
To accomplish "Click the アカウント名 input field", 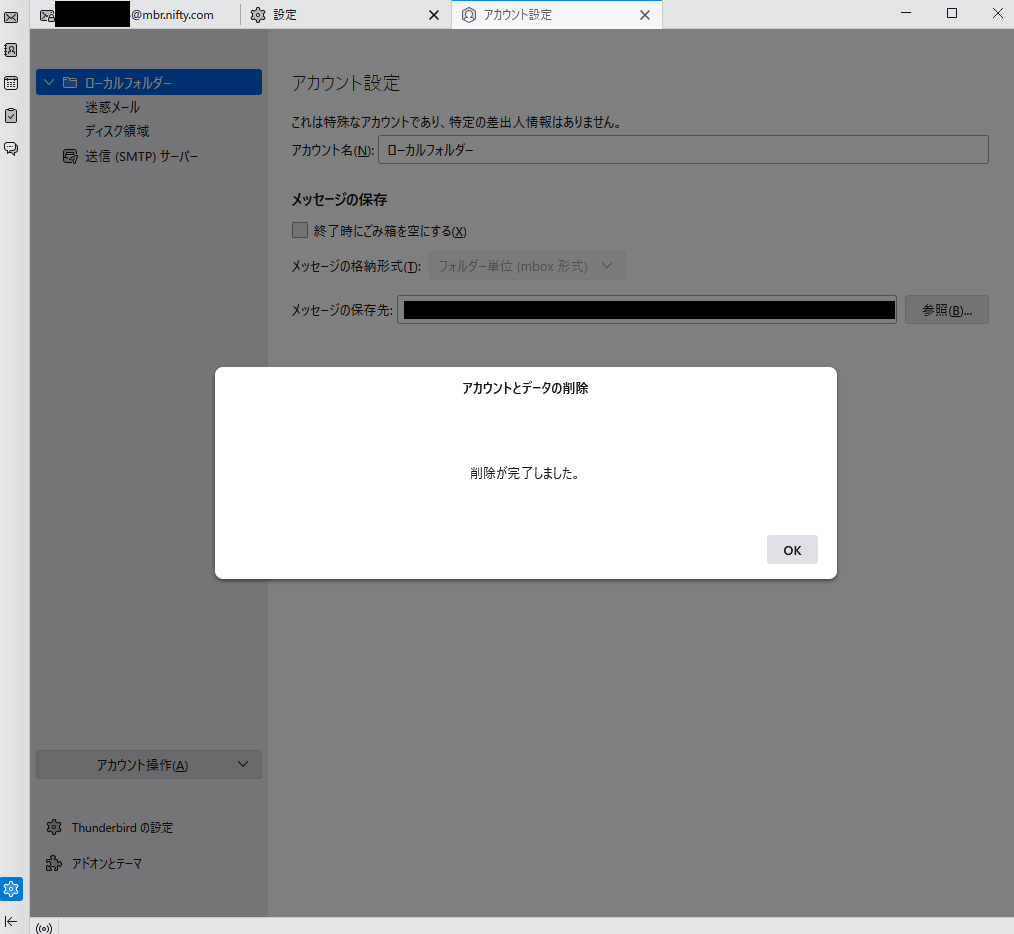I will [x=683, y=150].
